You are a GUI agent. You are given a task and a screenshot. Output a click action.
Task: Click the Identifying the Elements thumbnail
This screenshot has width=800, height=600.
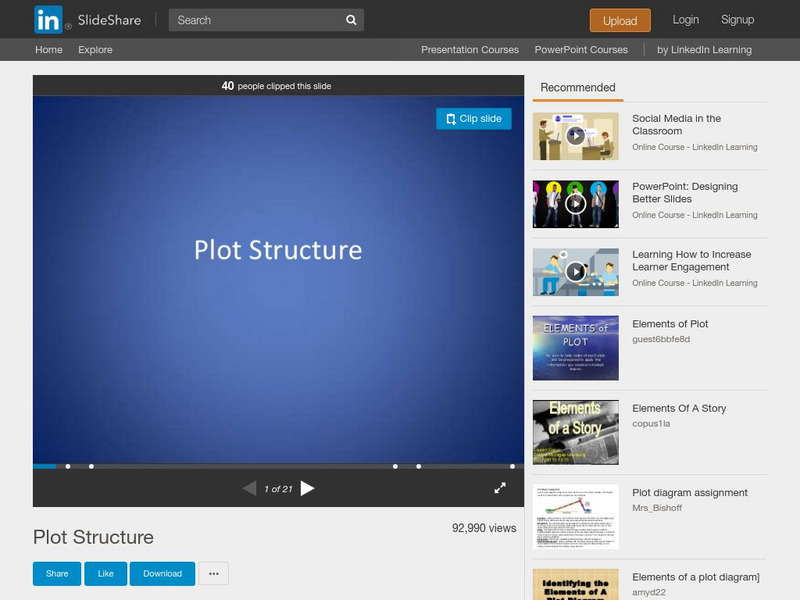click(576, 585)
